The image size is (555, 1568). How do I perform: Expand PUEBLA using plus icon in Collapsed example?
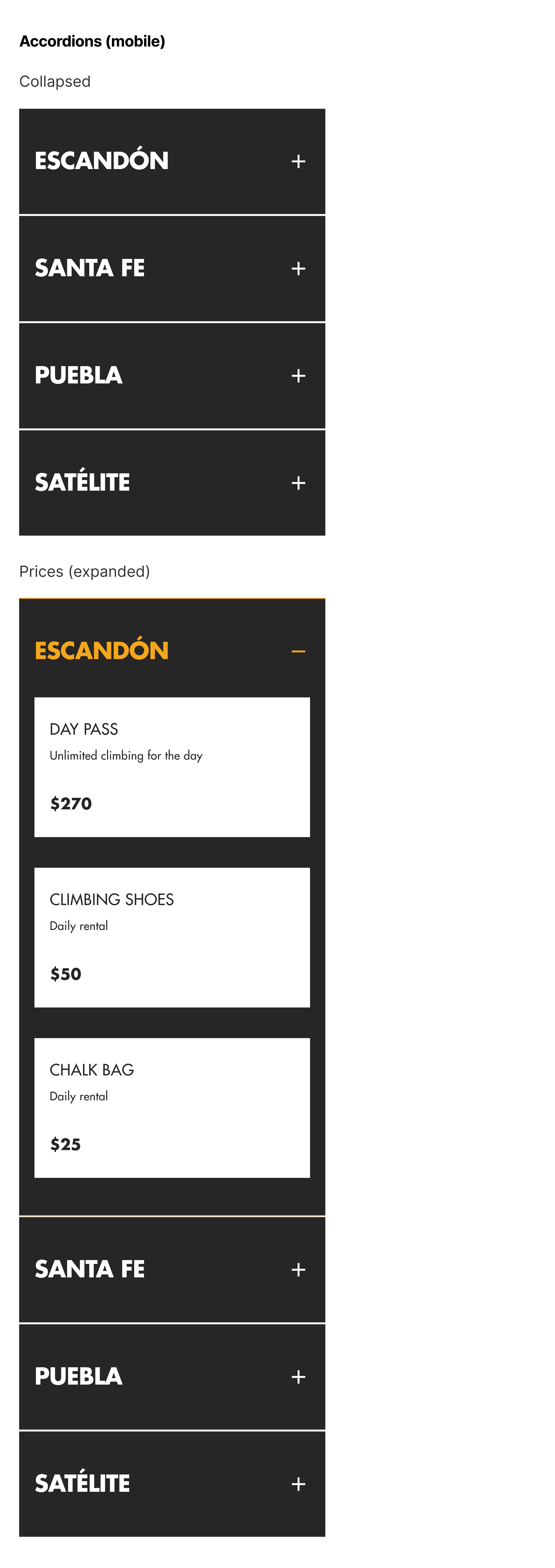point(298,376)
